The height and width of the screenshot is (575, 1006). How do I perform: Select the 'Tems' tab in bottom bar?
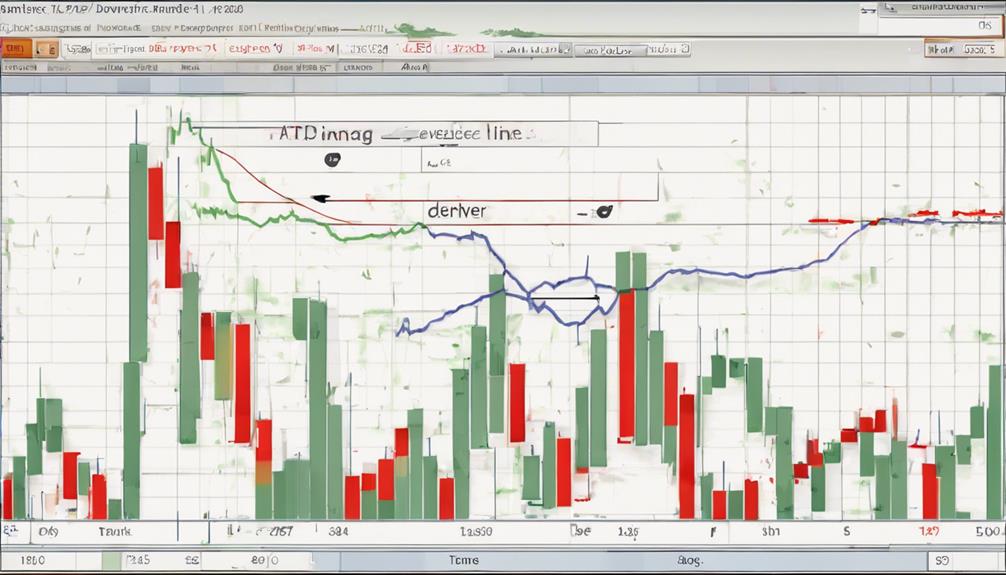[x=462, y=561]
